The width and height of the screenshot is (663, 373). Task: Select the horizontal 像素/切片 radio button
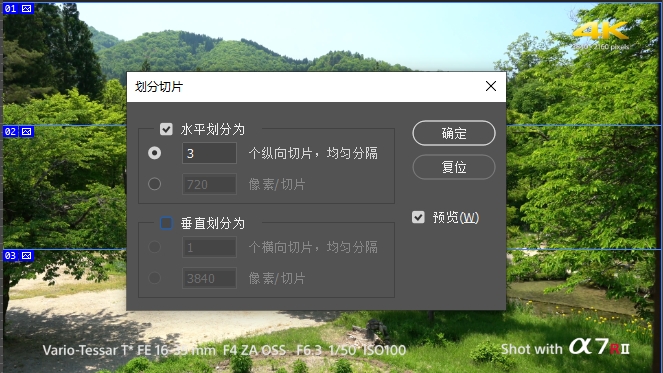coord(154,184)
